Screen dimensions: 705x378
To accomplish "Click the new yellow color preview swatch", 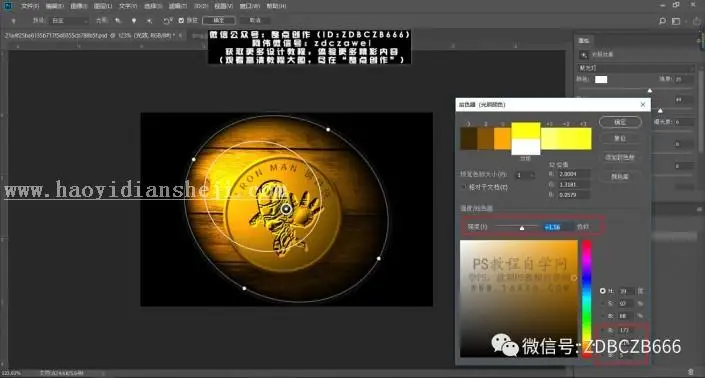I will point(526,131).
